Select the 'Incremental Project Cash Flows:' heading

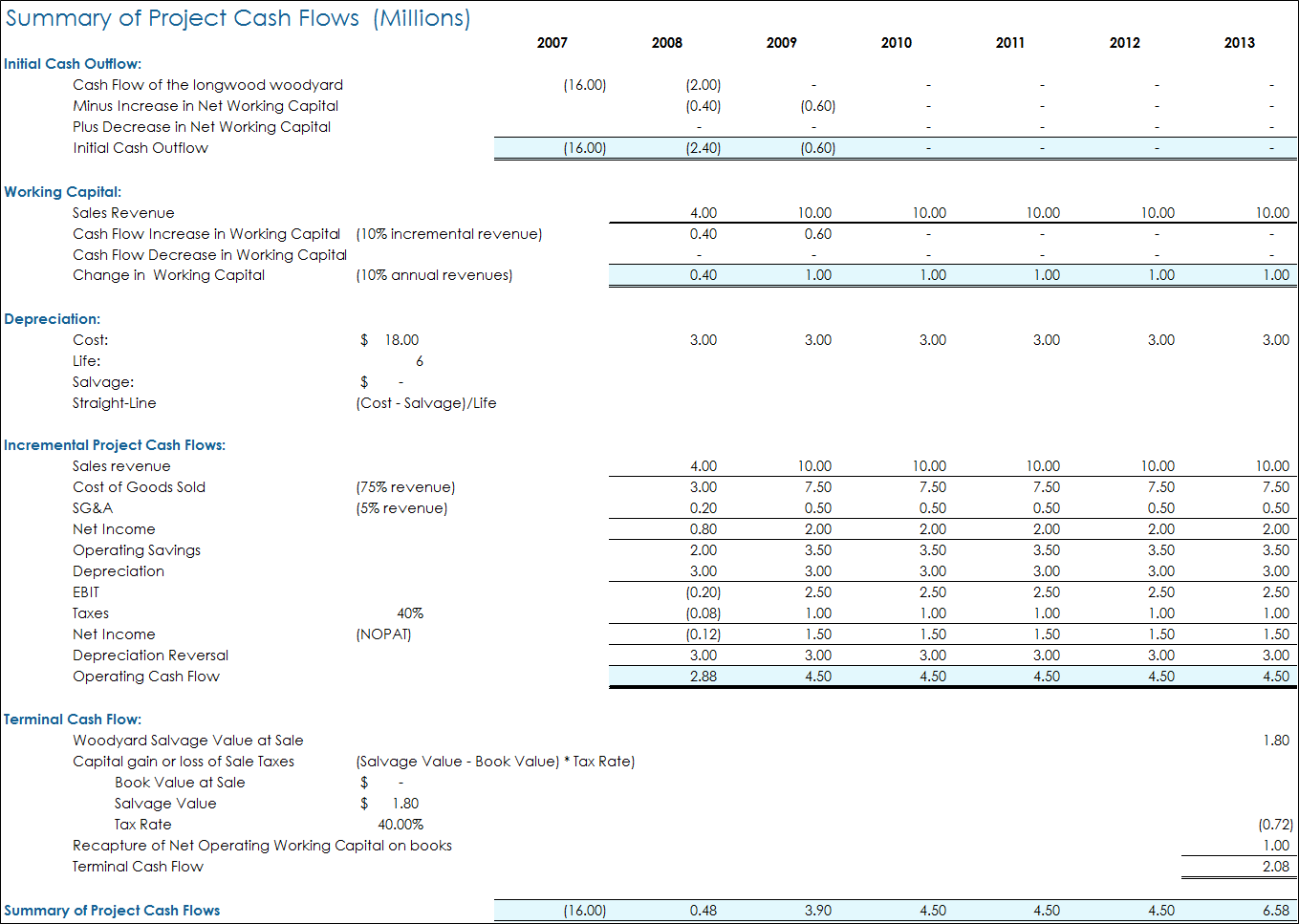(x=115, y=445)
